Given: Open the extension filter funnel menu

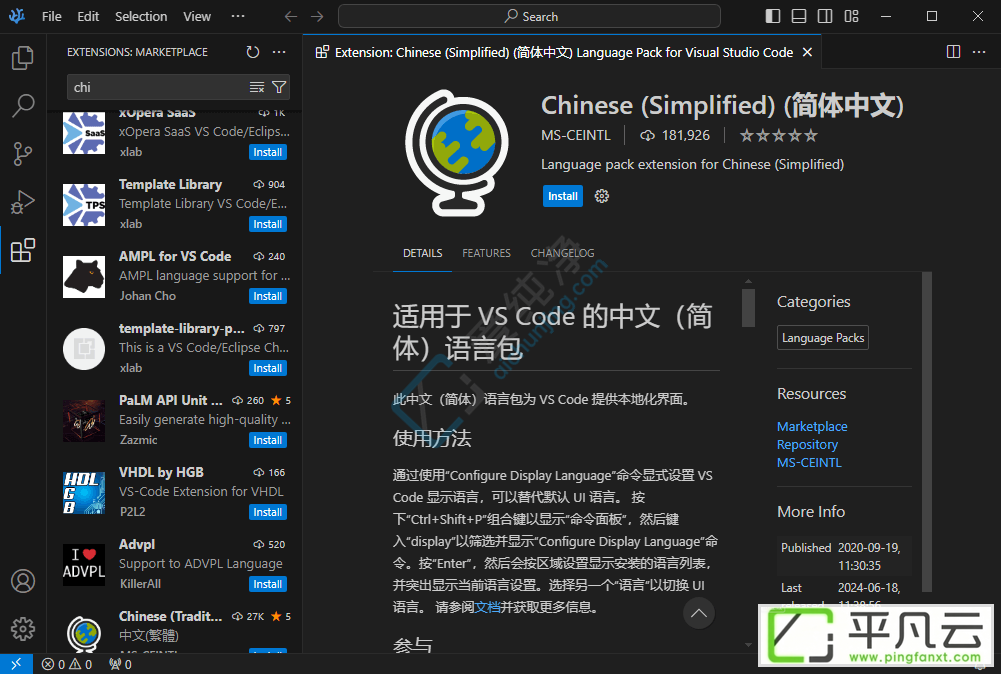Looking at the screenshot, I should tap(279, 87).
